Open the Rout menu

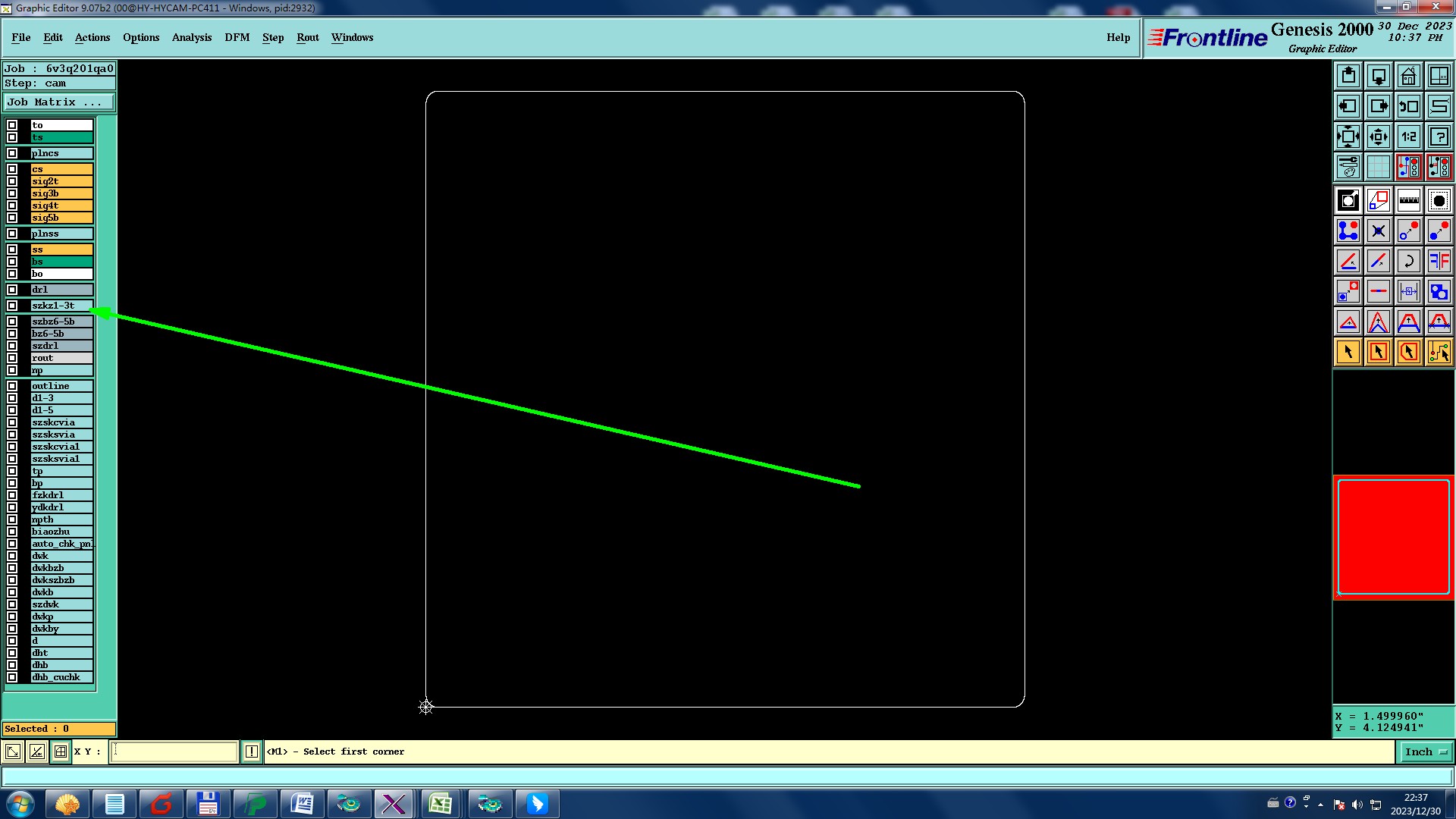click(x=307, y=37)
